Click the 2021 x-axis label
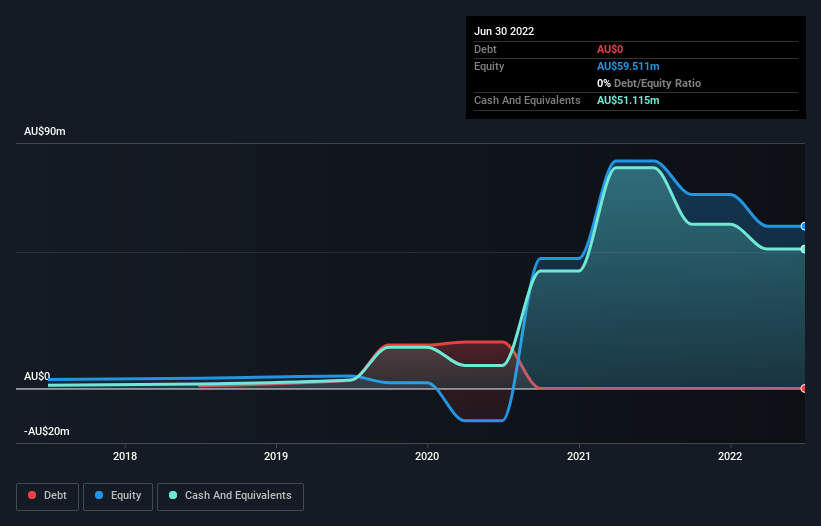821x526 pixels. 579,456
